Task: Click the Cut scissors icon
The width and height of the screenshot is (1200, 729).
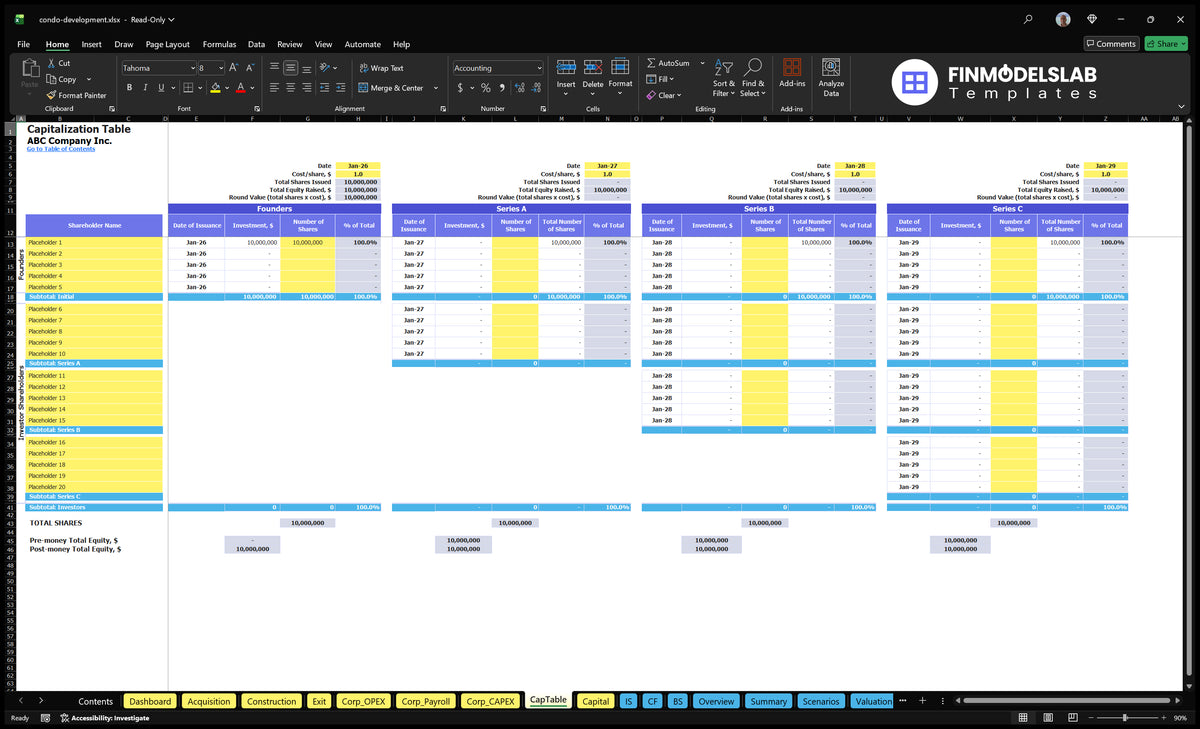Action: [x=51, y=63]
